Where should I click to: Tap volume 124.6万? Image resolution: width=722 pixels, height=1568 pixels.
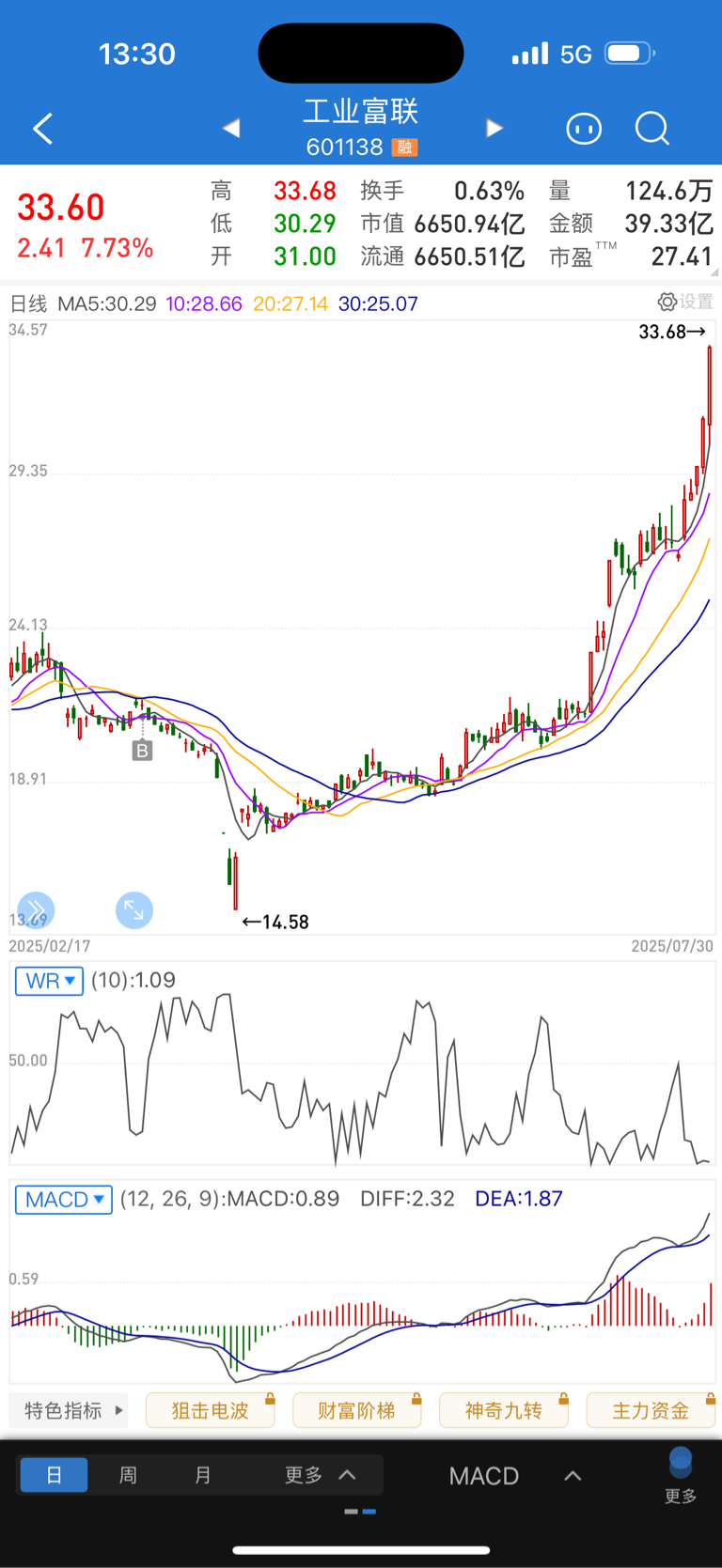pos(669,191)
